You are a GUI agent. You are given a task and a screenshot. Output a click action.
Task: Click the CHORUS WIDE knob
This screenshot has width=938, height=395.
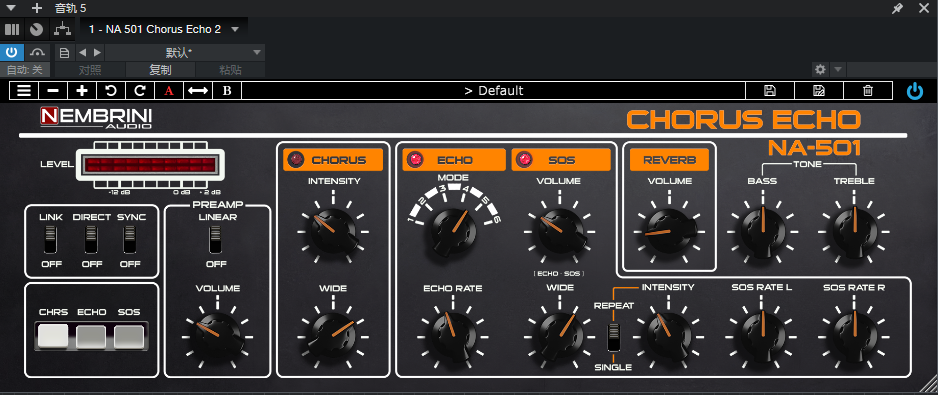click(x=333, y=337)
